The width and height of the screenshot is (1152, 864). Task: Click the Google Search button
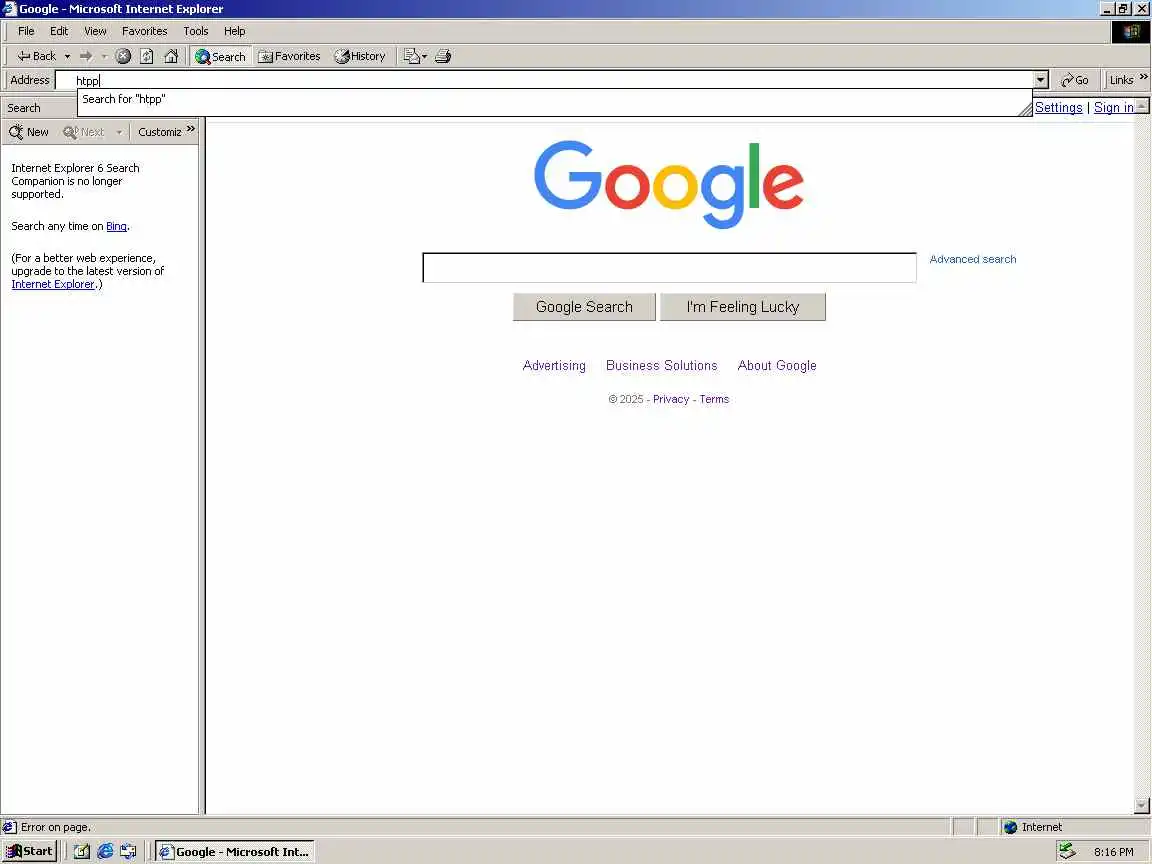tap(584, 307)
